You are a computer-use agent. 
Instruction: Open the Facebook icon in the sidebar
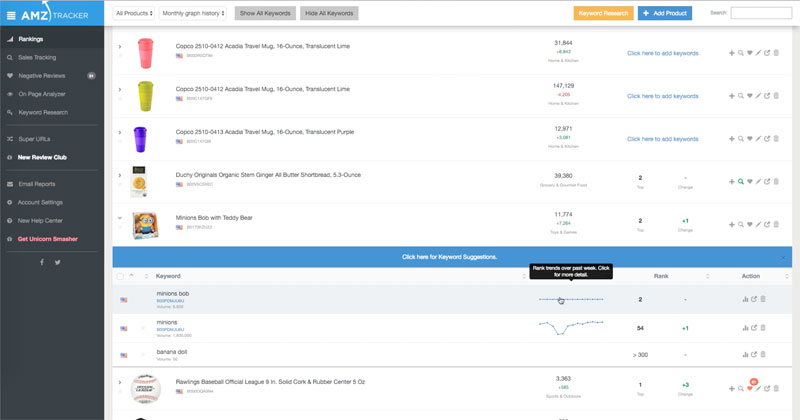[x=42, y=262]
